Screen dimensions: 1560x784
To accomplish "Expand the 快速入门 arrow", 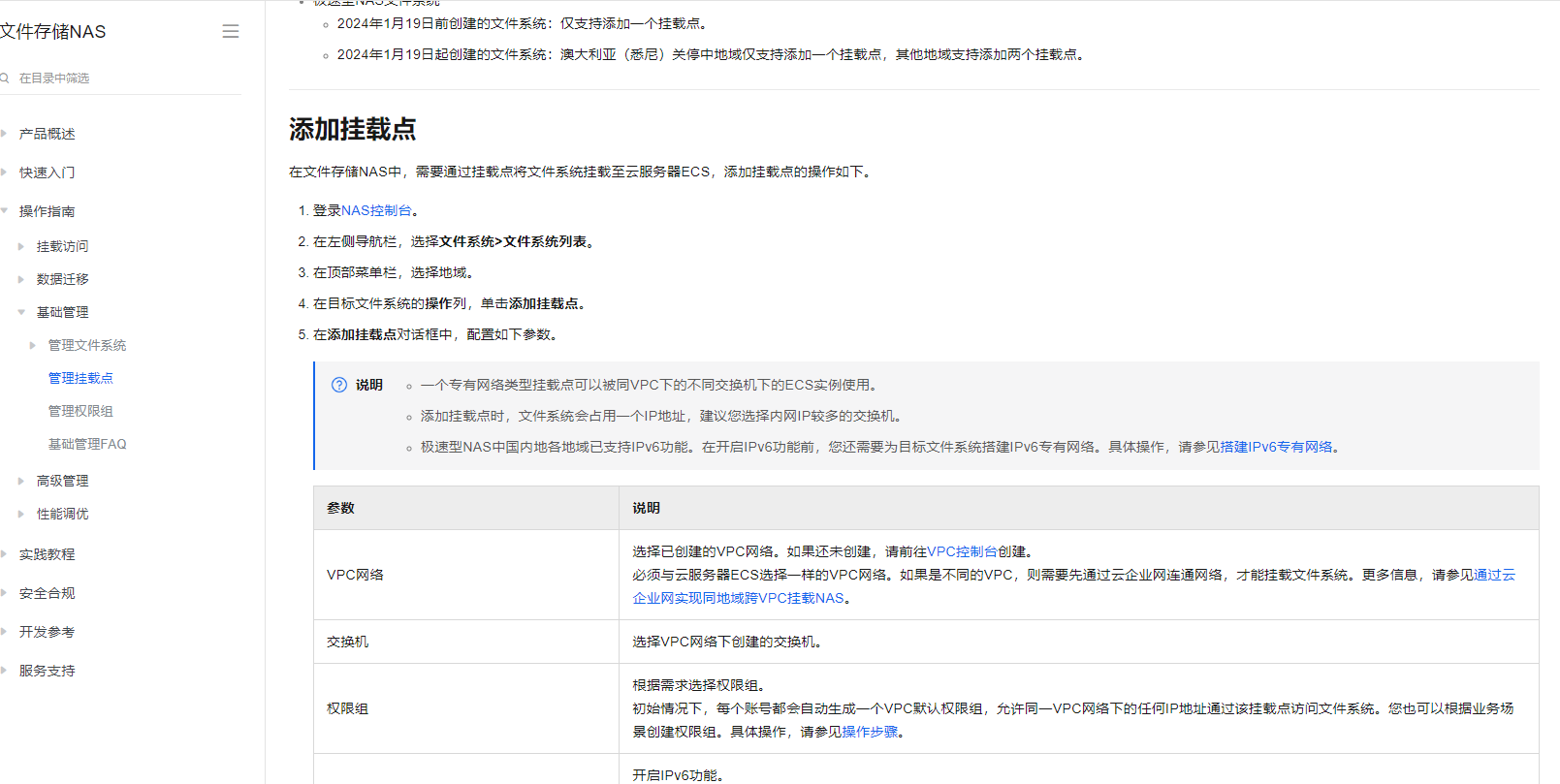I will [x=4, y=172].
